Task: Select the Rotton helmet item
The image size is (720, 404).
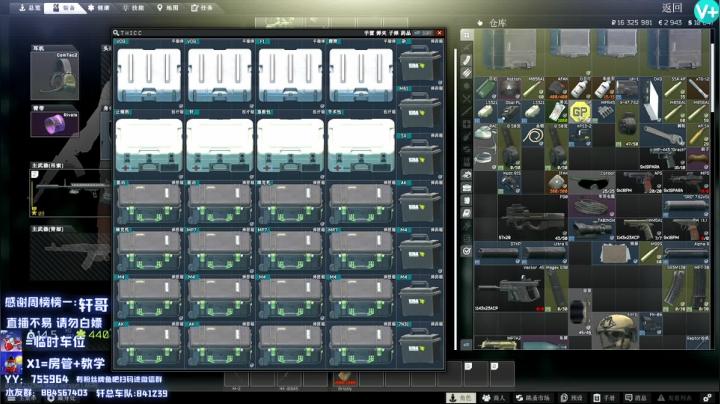Action: (x=509, y=88)
